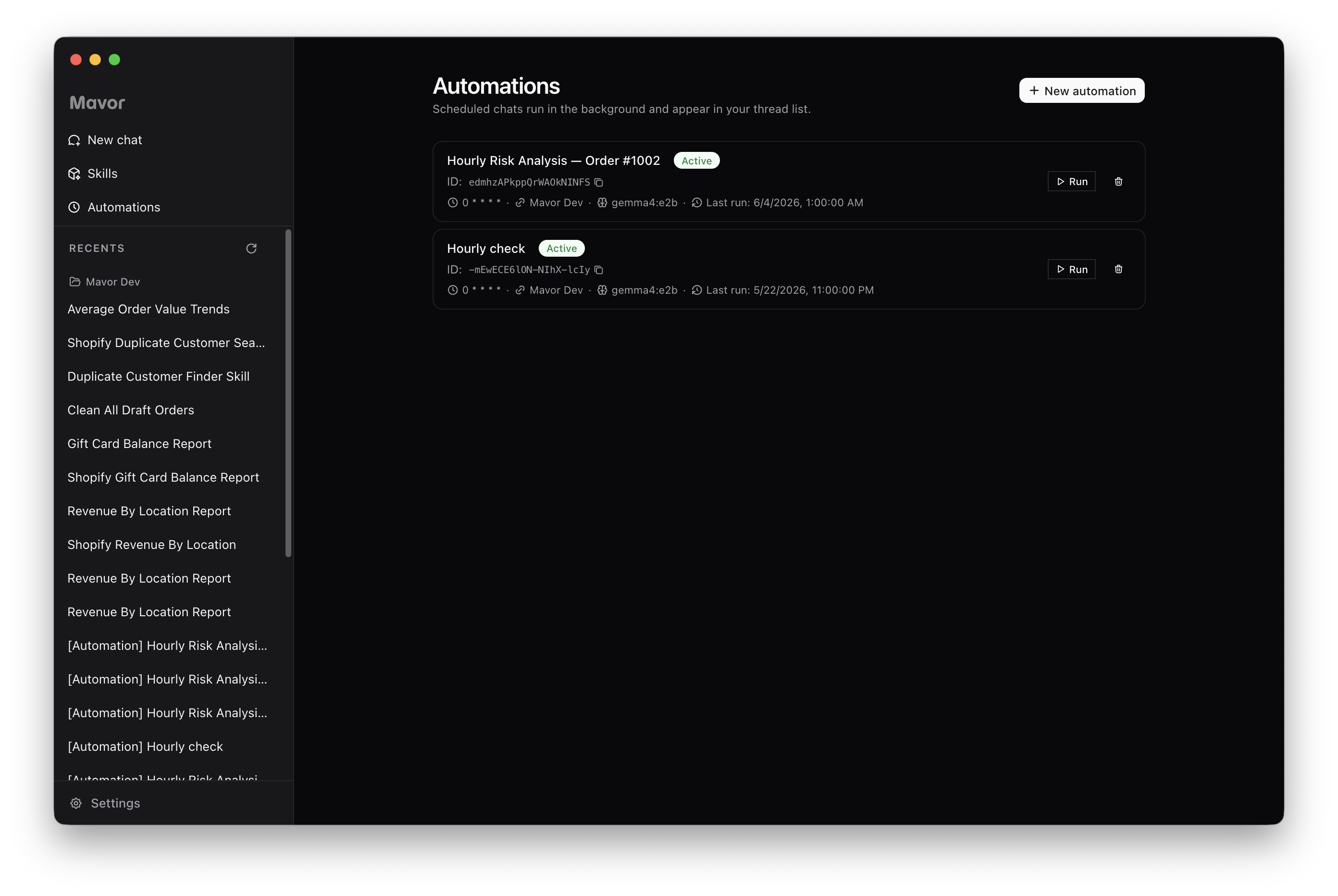
Task: Copy ID -mEwECE6lON-NIhX-lcIy
Action: [x=599, y=270]
